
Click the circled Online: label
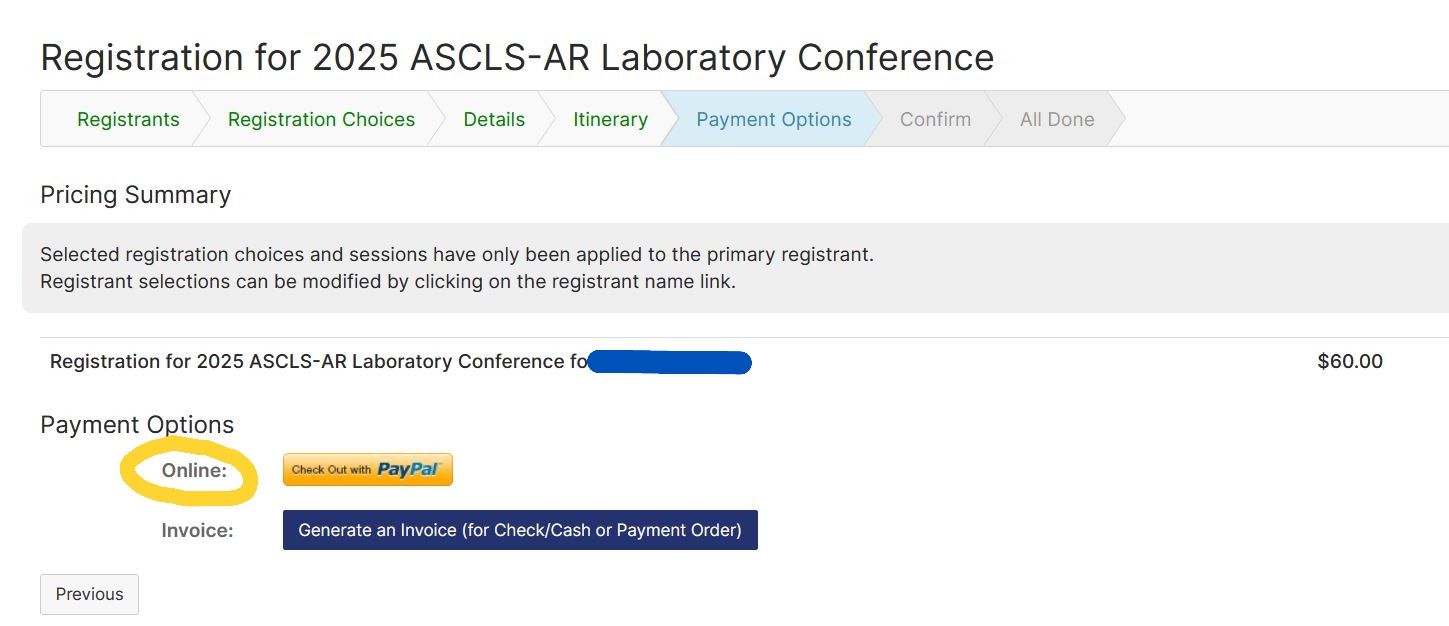click(194, 470)
